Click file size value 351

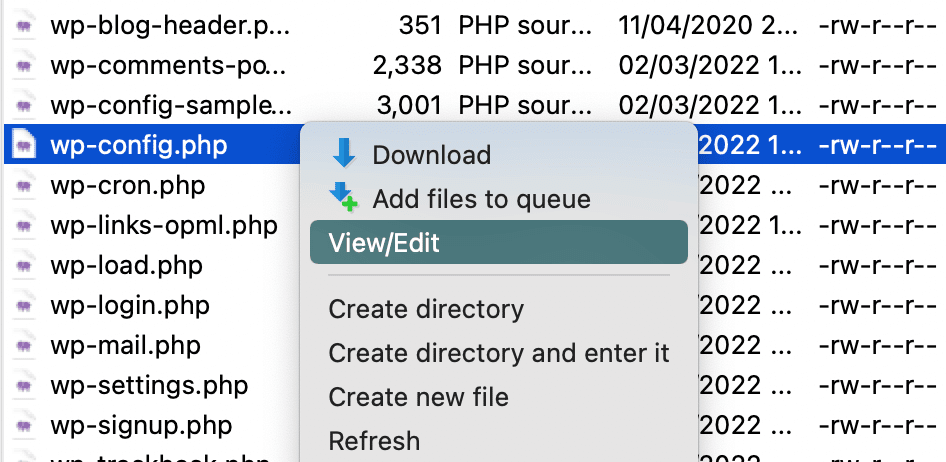(x=420, y=25)
